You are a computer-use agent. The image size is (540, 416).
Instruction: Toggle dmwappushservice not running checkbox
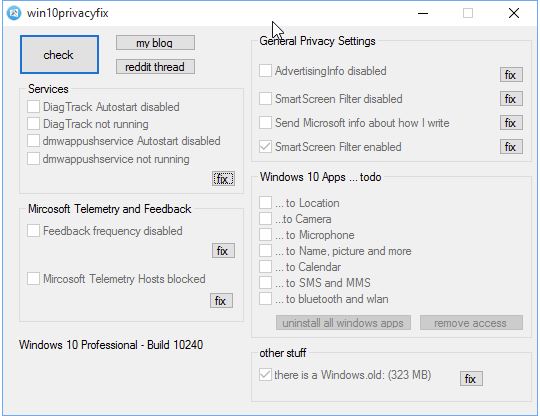pyautogui.click(x=33, y=159)
